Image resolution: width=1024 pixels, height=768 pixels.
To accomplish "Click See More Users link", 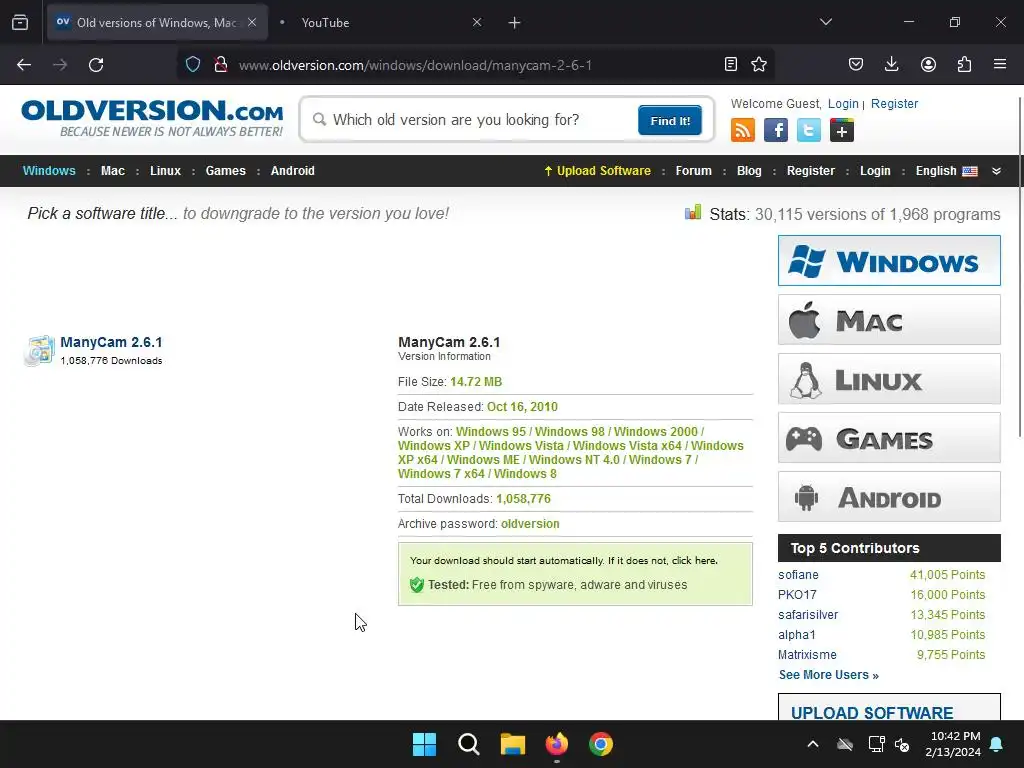I will point(829,675).
